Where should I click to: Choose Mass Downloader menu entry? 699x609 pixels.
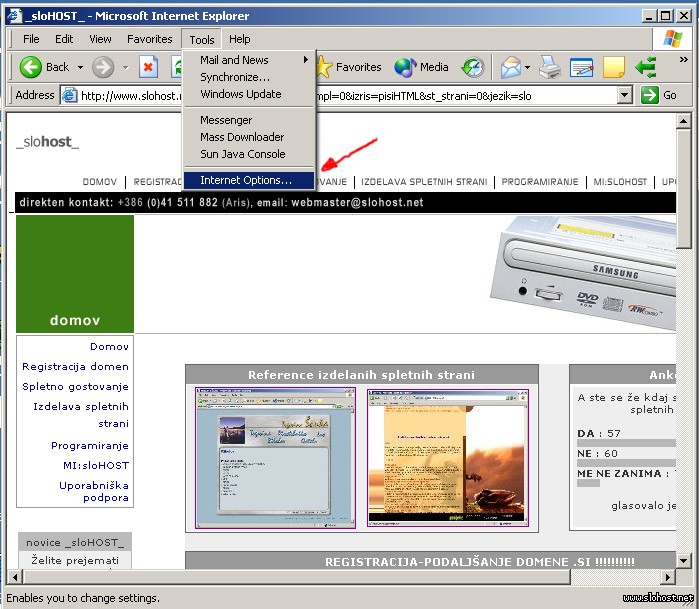tap(249, 137)
